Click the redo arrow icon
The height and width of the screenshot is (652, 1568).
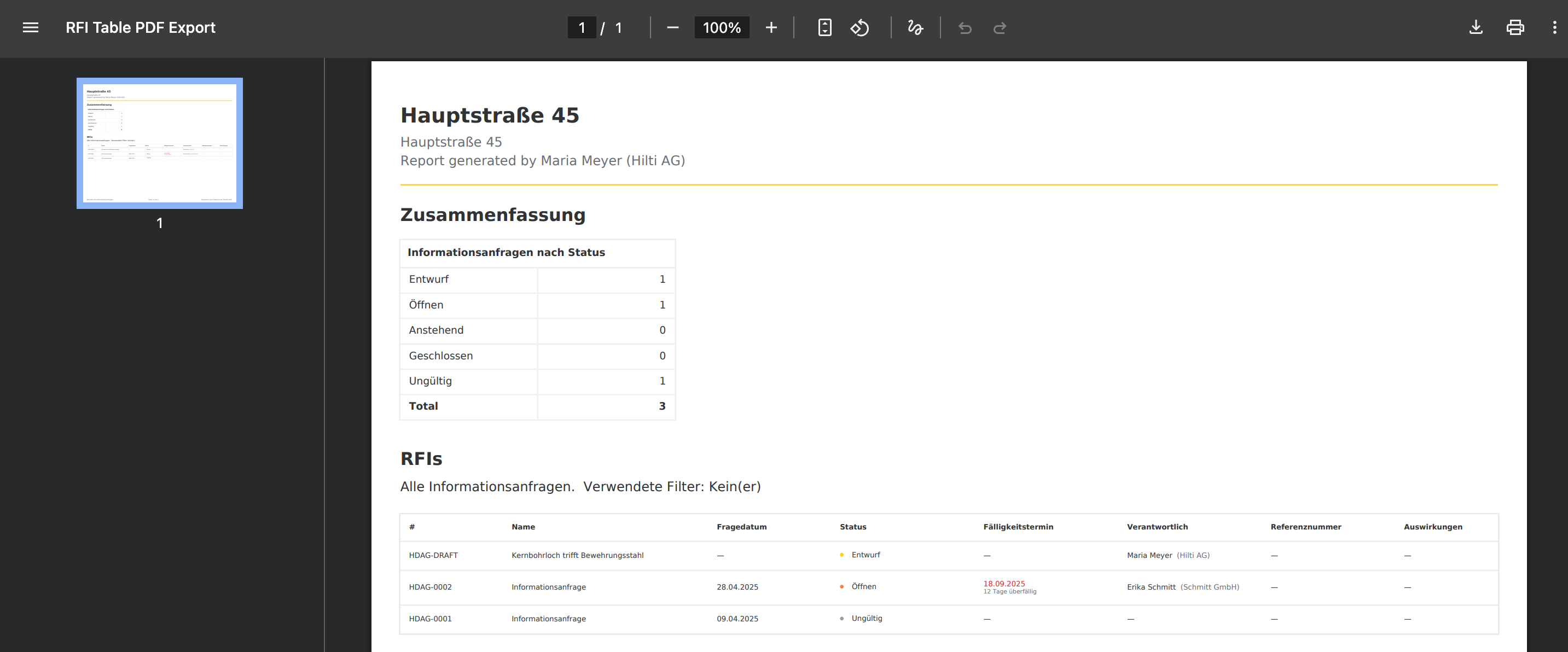(x=1000, y=28)
